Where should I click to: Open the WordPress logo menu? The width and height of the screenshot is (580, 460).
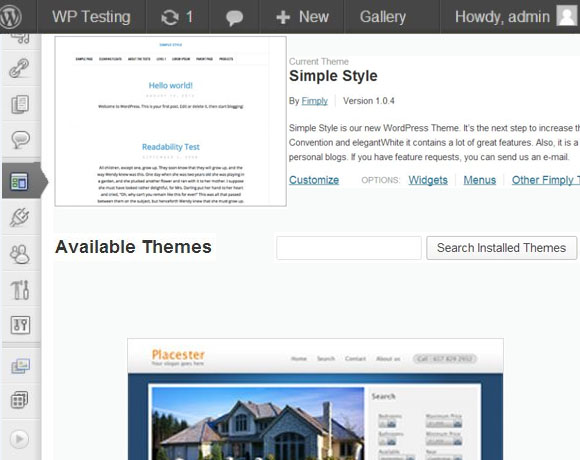(11, 17)
